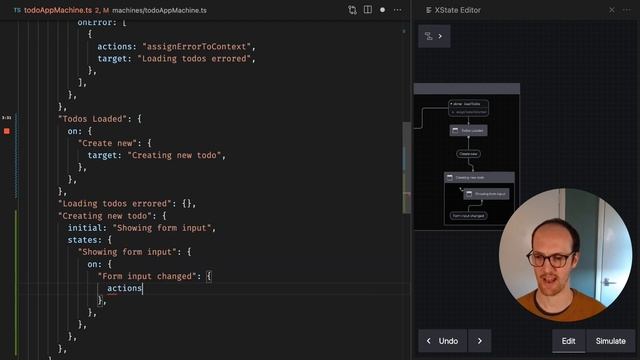Screen dimensions: 640x360
Task: Select the Showing form input state node
Action: pyautogui.click(x=486, y=194)
